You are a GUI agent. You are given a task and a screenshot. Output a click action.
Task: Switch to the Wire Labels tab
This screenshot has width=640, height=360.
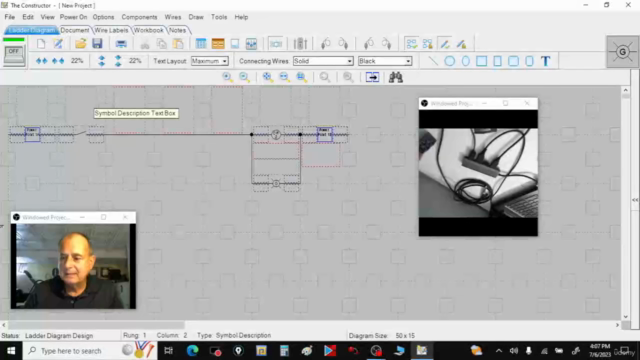coord(111,30)
